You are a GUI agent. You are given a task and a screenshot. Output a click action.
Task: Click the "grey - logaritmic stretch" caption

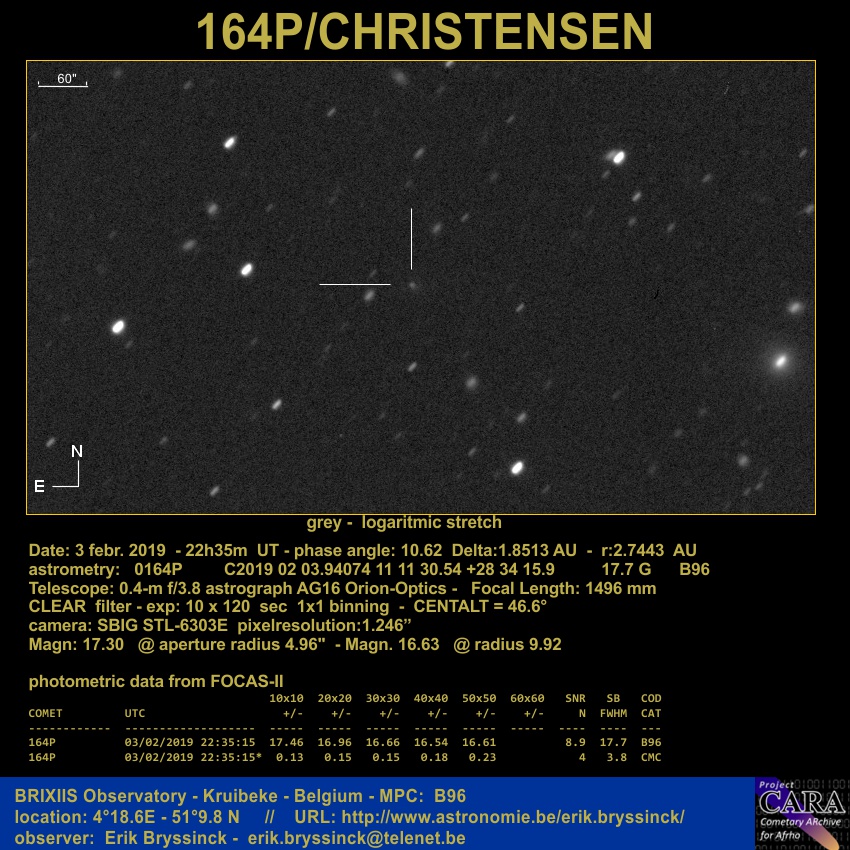point(404,523)
